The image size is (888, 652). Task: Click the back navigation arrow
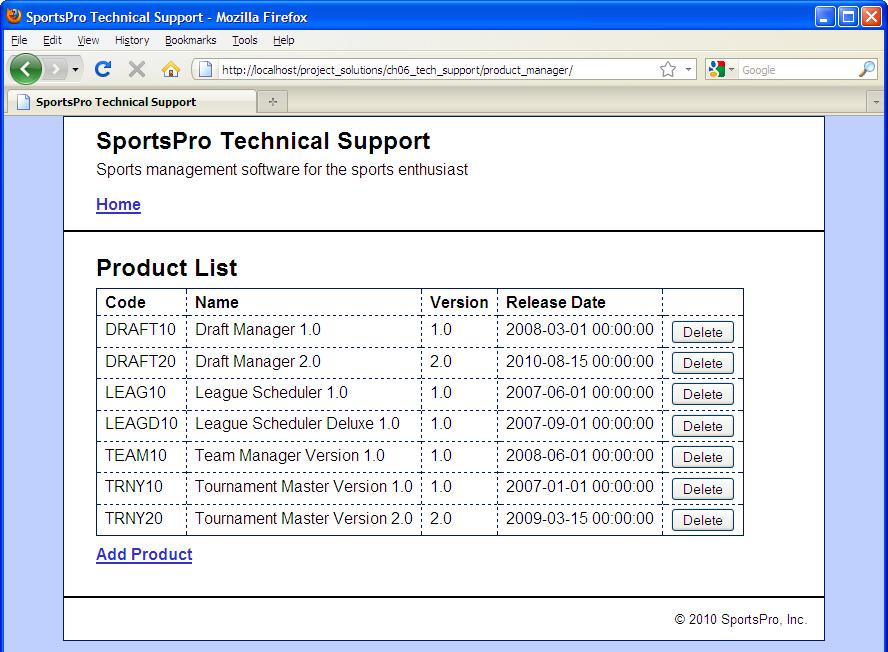click(26, 68)
